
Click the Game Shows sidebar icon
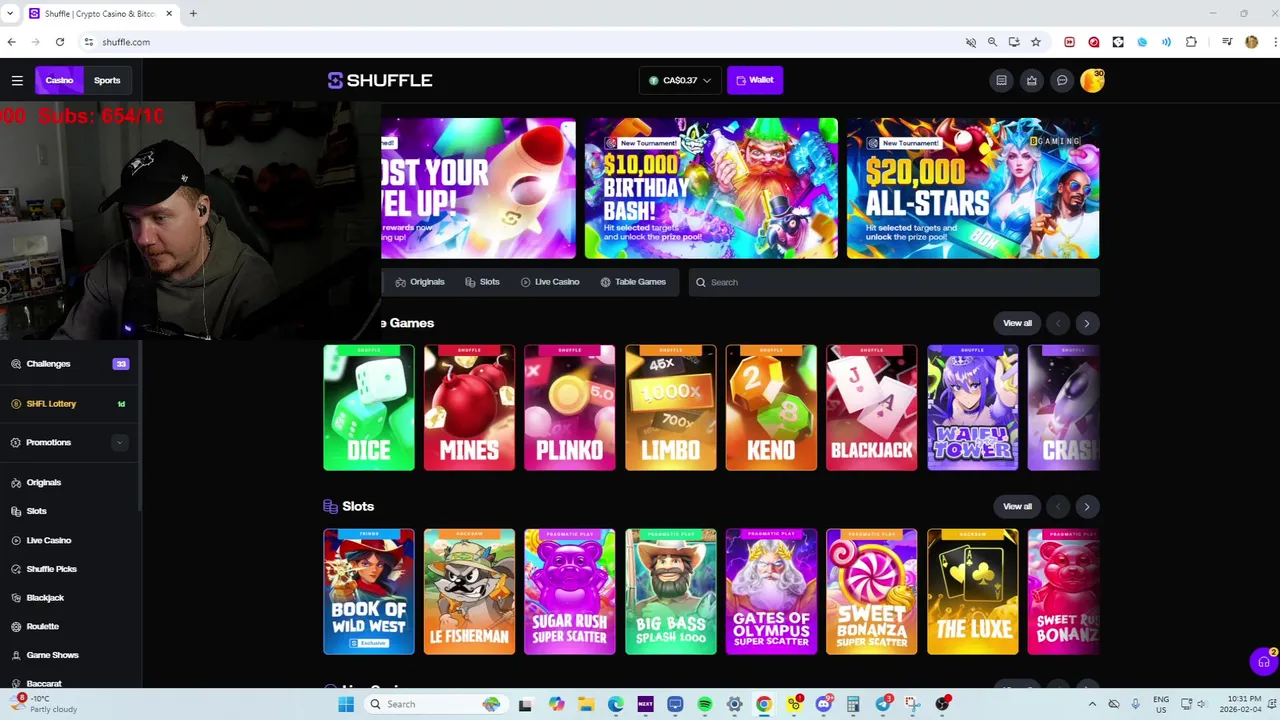coord(16,655)
